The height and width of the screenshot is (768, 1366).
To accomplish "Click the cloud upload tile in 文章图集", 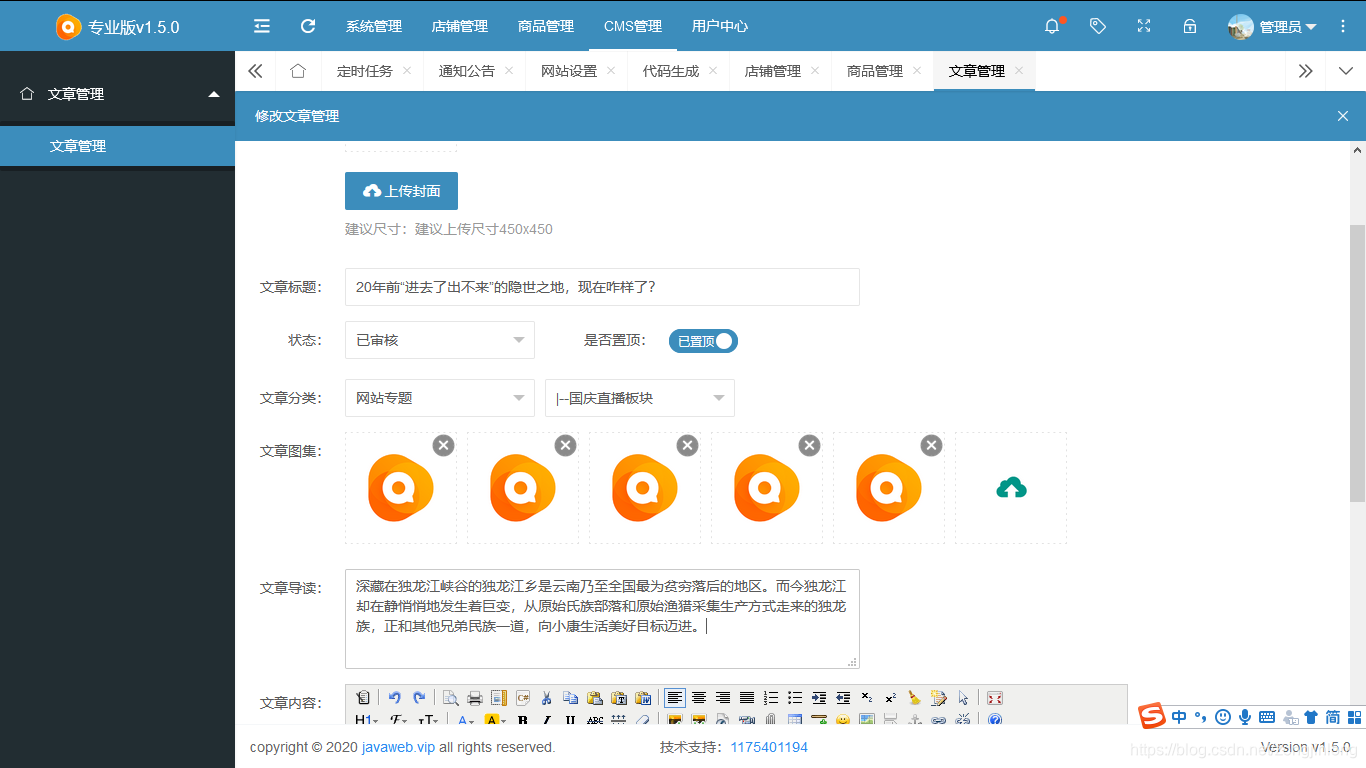I will [x=1011, y=488].
